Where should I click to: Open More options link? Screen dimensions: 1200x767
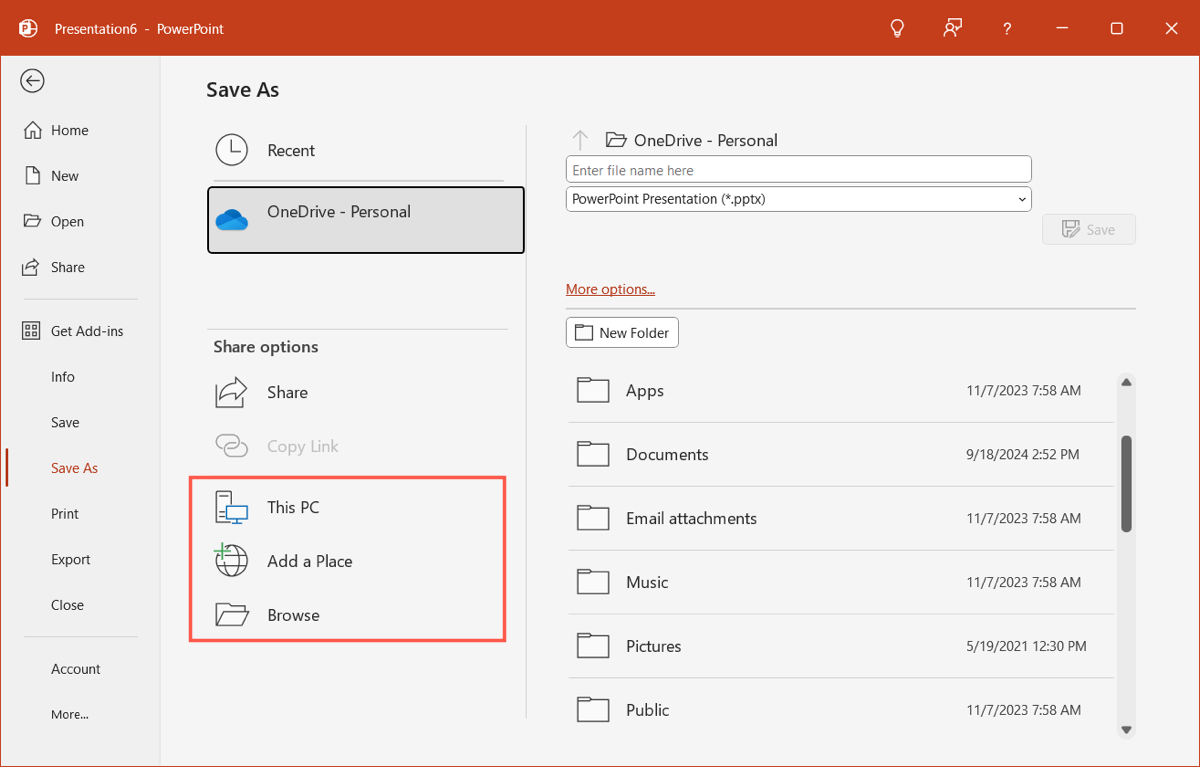point(610,289)
